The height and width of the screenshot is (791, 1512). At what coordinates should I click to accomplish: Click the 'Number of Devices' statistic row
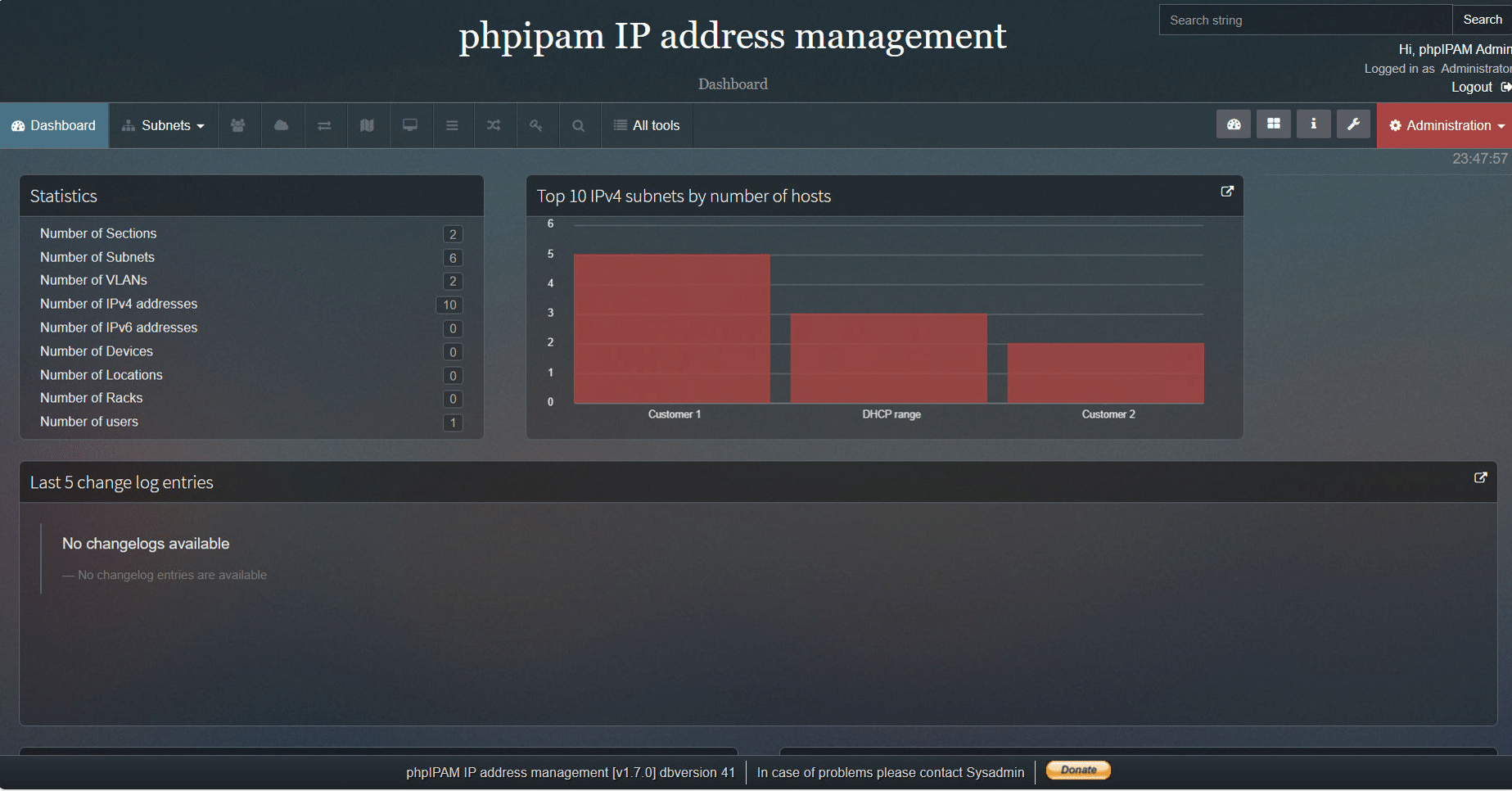(x=251, y=351)
